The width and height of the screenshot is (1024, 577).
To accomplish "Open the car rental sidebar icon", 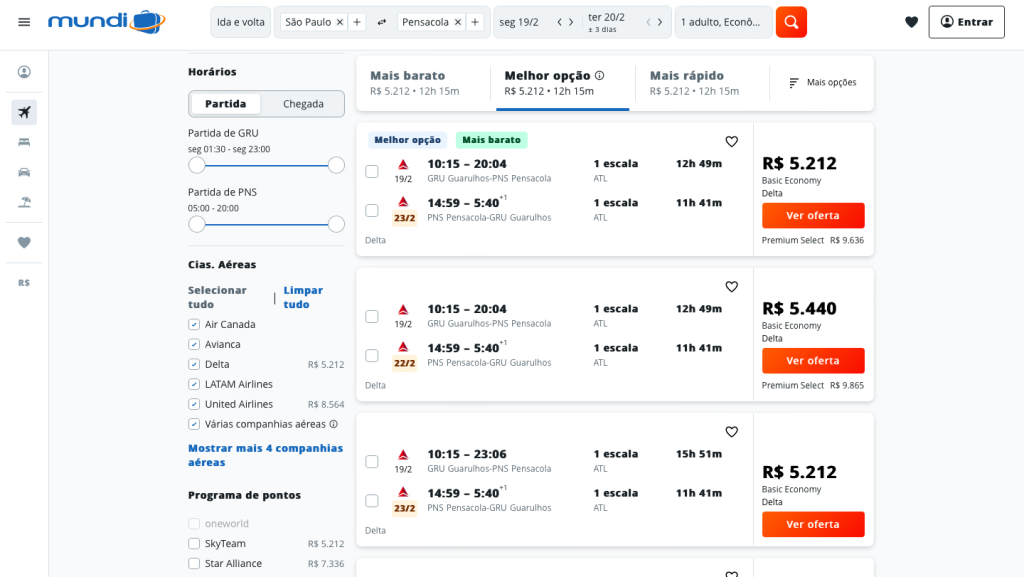I will [x=24, y=172].
